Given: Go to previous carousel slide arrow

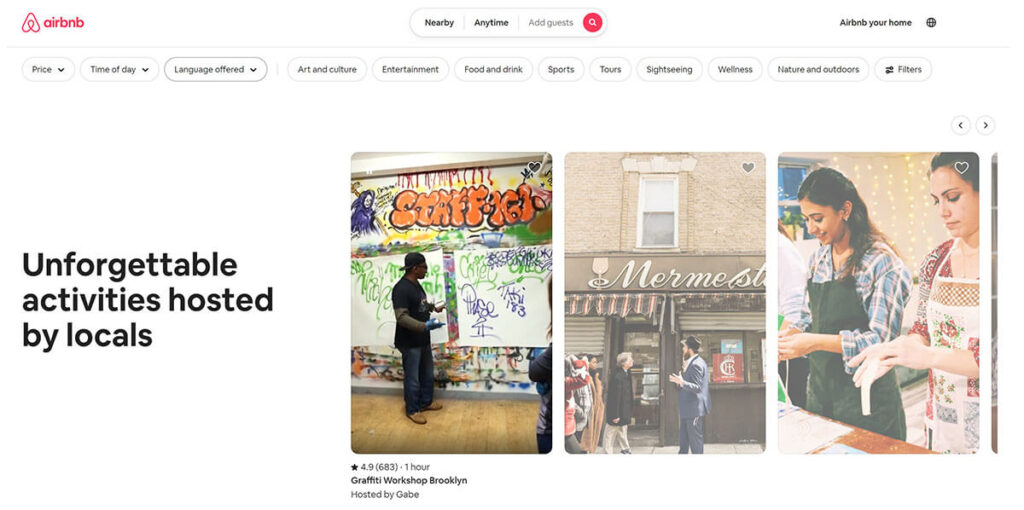Looking at the screenshot, I should 961,125.
